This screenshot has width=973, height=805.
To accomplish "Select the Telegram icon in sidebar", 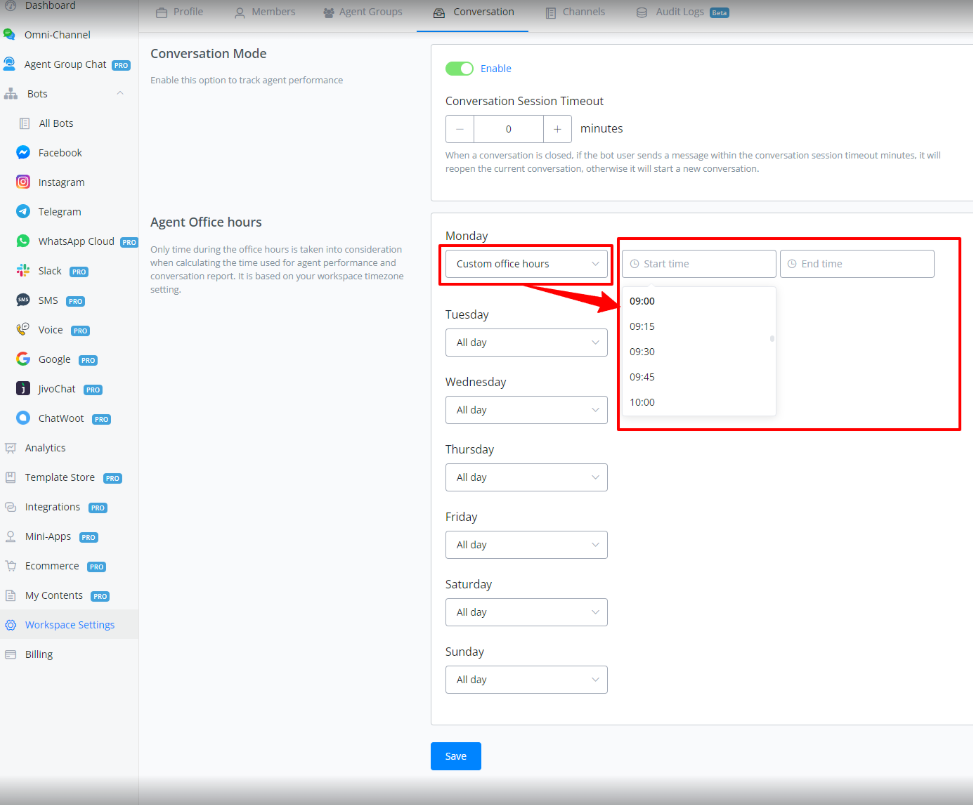I will pyautogui.click(x=23, y=212).
